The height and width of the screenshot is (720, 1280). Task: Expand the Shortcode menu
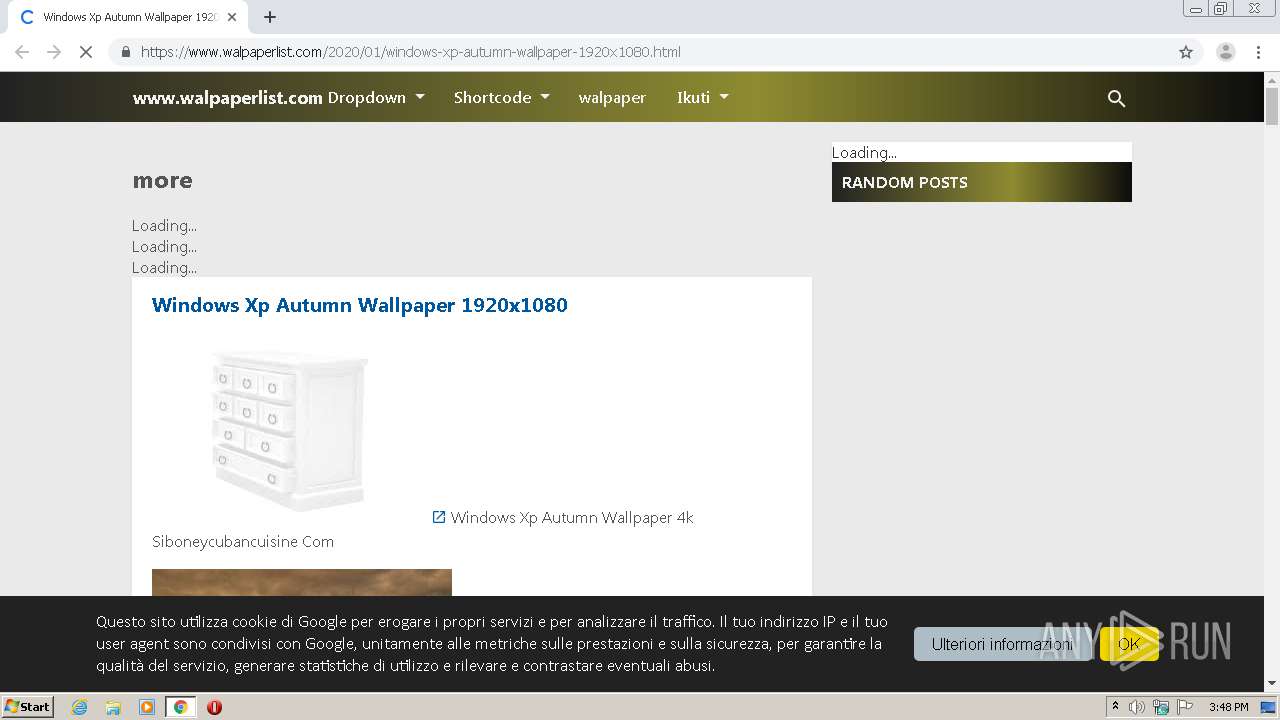click(x=502, y=97)
